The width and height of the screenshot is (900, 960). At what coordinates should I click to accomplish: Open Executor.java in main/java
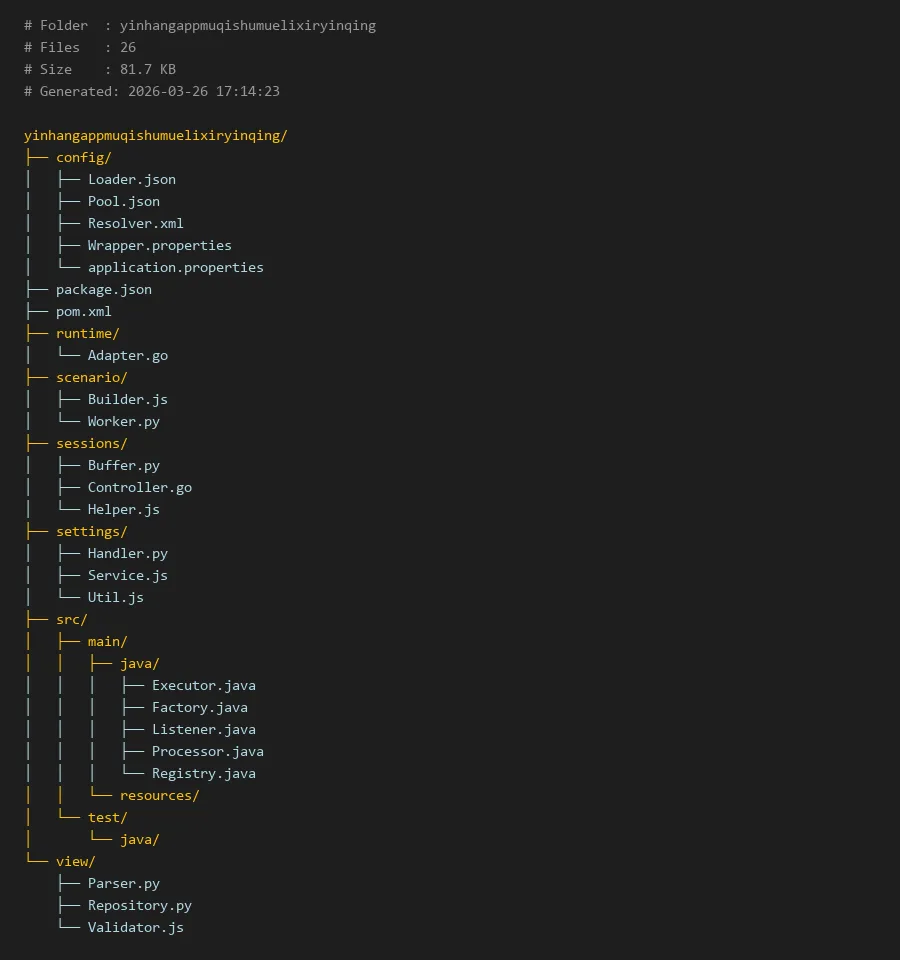(203, 685)
